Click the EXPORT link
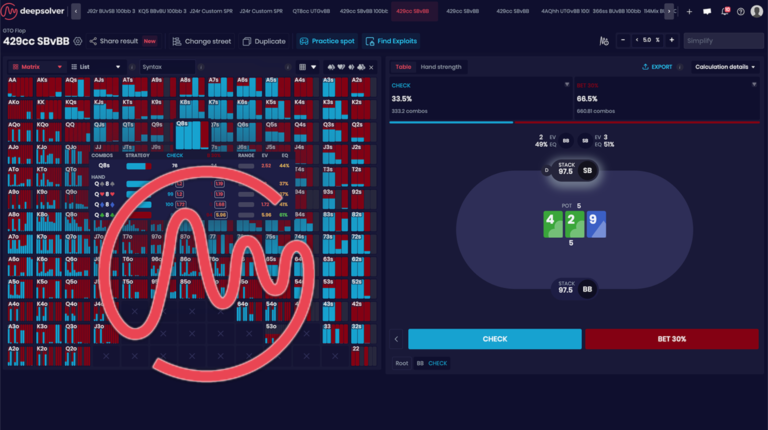768x430 pixels. tap(657, 67)
